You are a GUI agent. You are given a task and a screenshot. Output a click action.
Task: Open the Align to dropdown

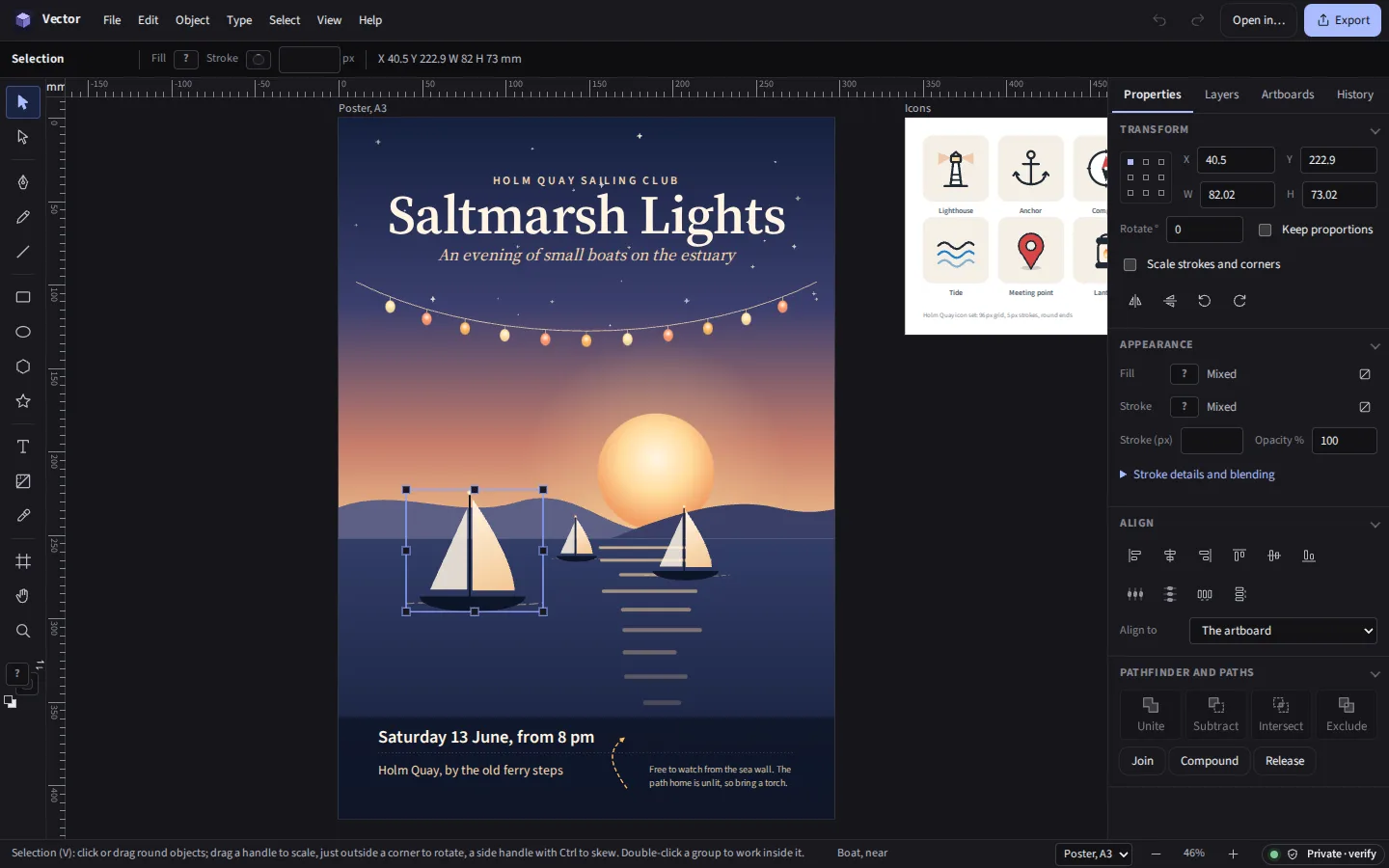click(x=1283, y=631)
